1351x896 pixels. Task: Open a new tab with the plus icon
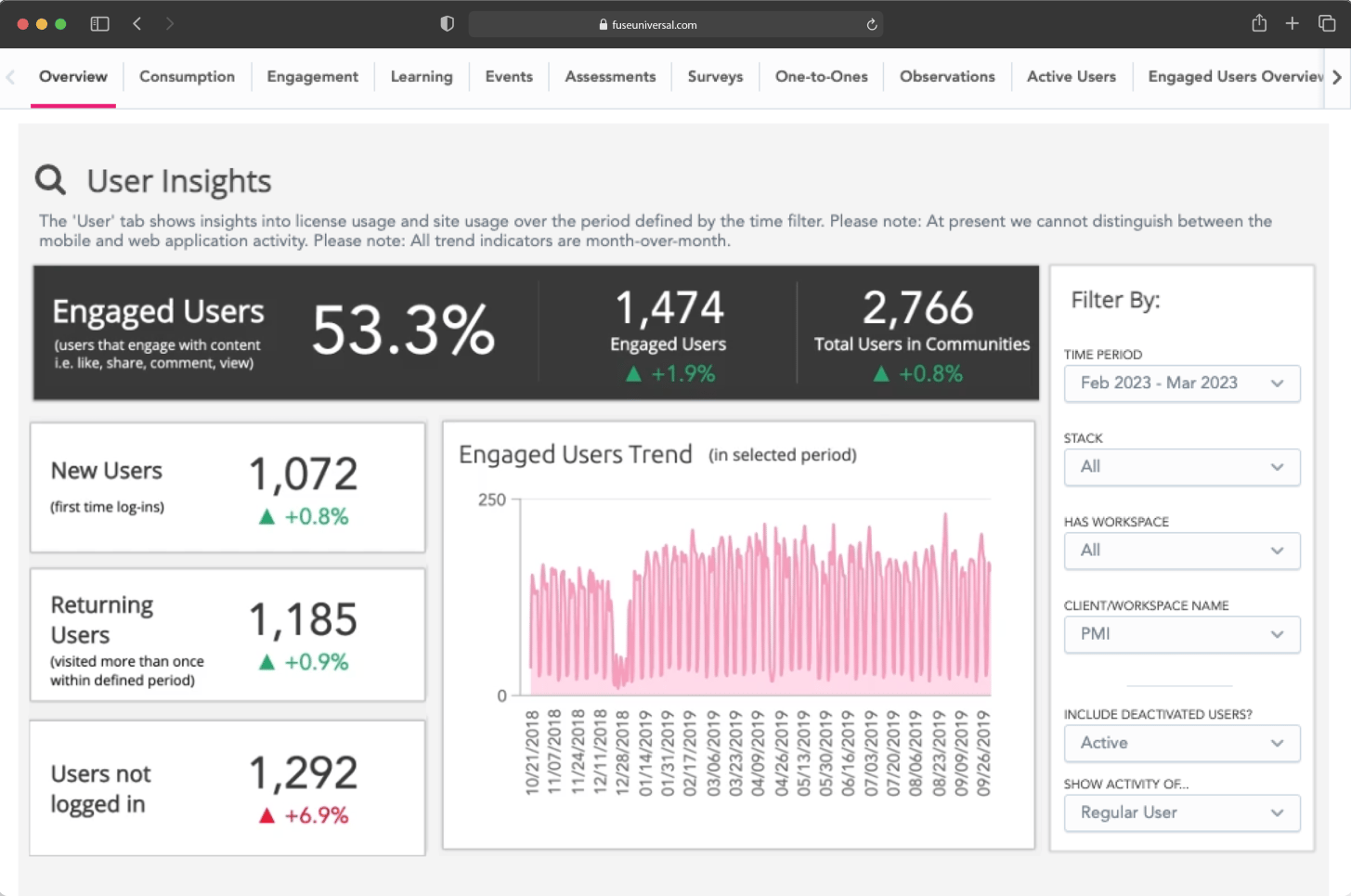tap(1293, 23)
